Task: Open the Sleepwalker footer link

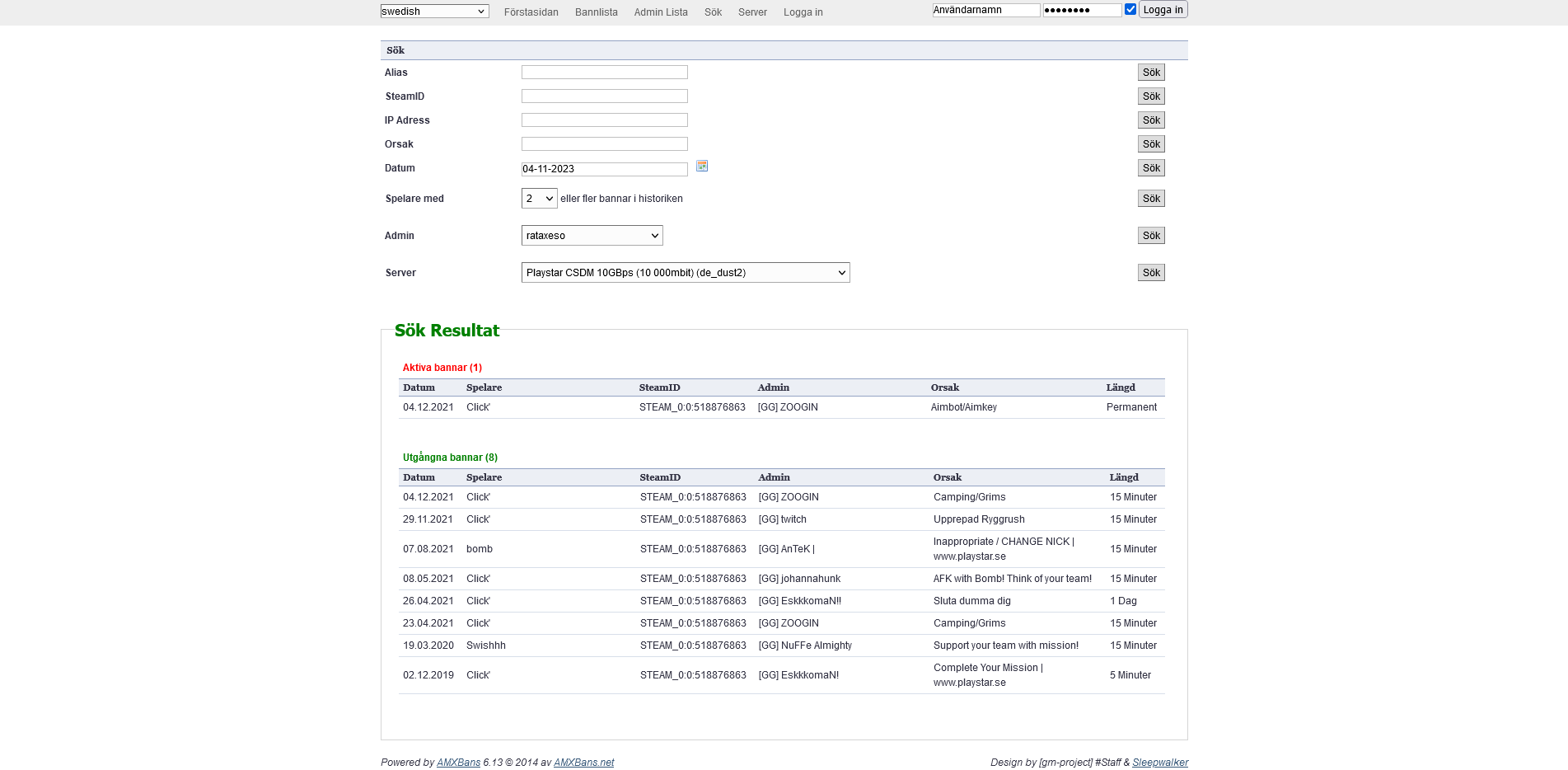Action: tap(1160, 763)
